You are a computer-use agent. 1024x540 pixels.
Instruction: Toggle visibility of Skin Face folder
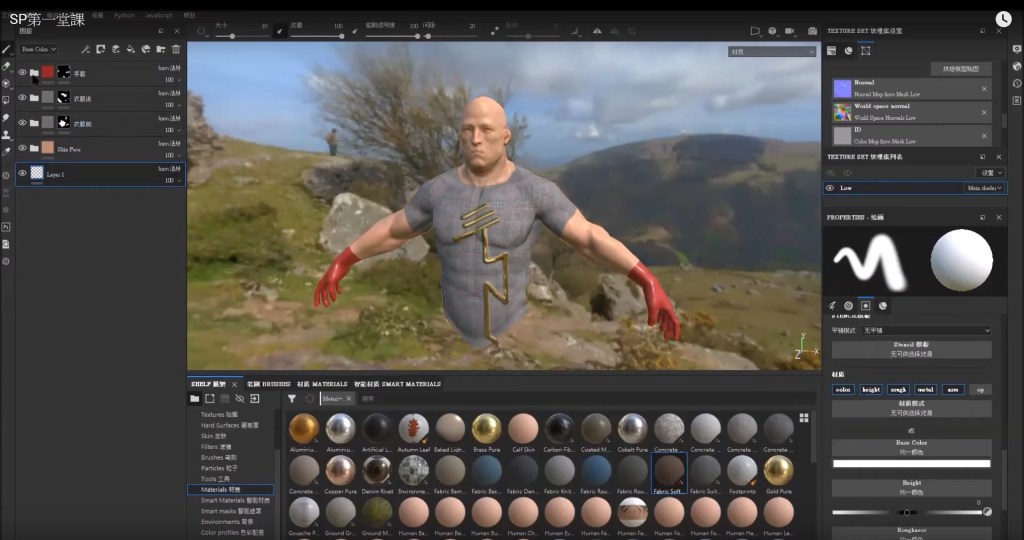22,148
